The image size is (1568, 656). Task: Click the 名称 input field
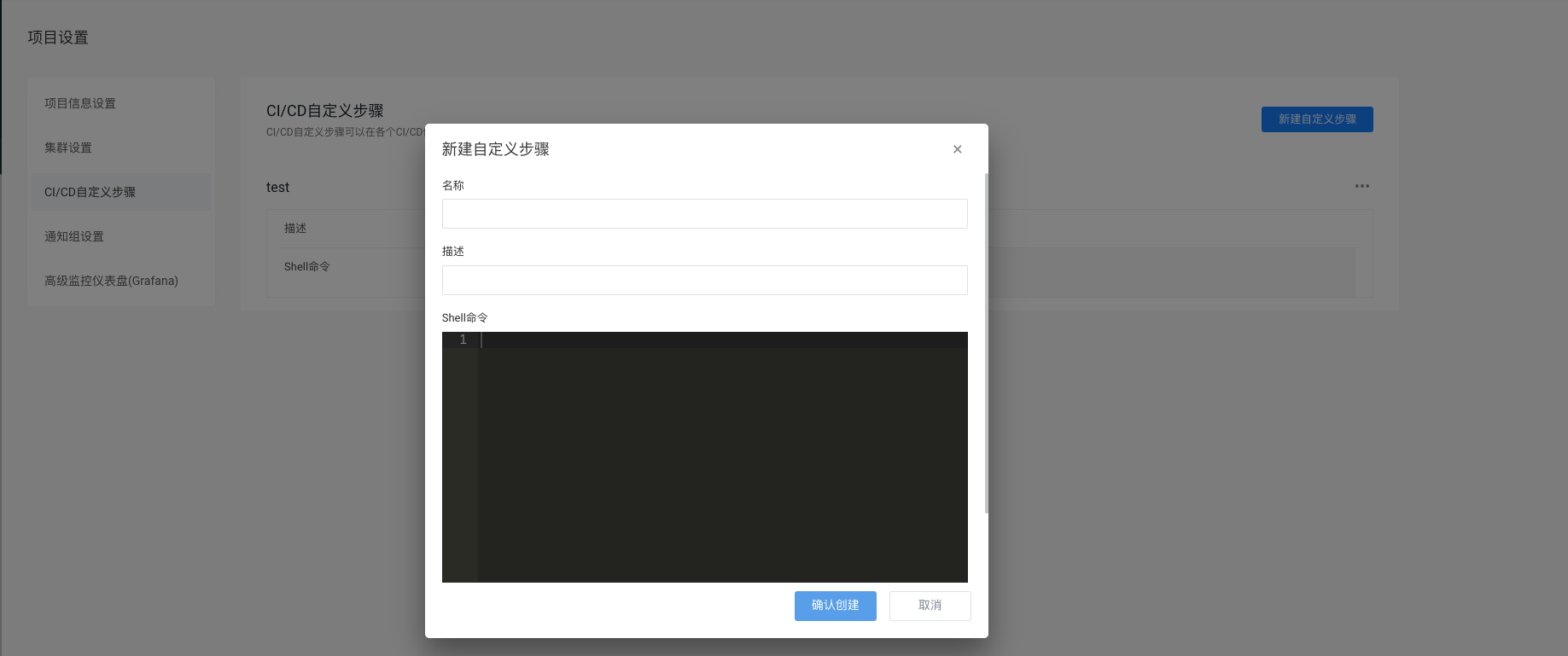[x=704, y=213]
